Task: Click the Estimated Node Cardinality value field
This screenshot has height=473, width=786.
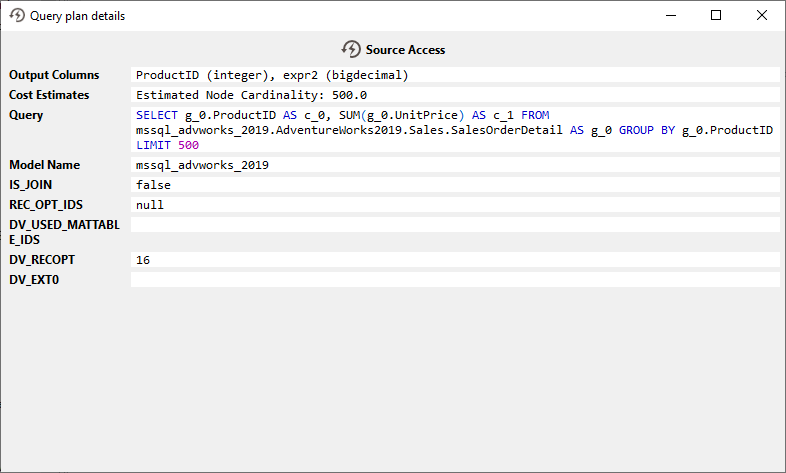Action: point(455,95)
